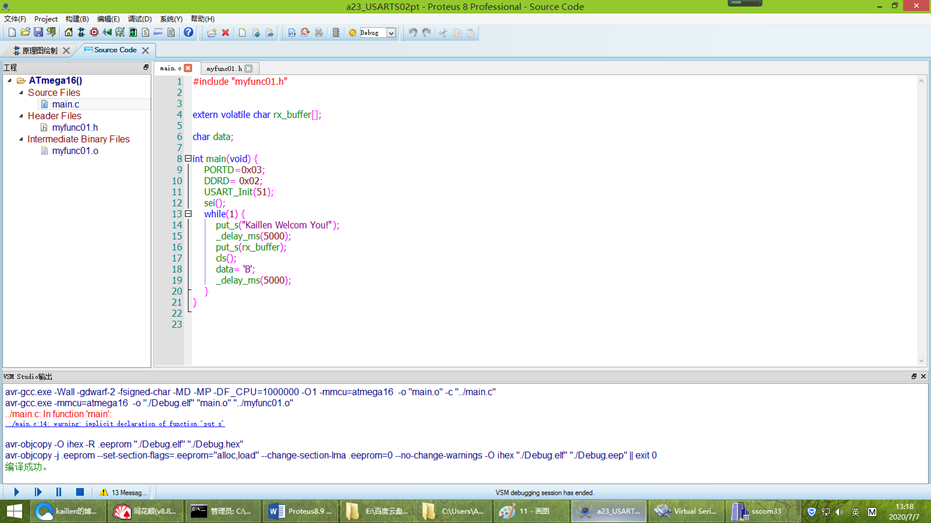Viewport: 931px width, 523px height.
Task: Open the 13 Messages warning indicator
Action: coord(123,492)
